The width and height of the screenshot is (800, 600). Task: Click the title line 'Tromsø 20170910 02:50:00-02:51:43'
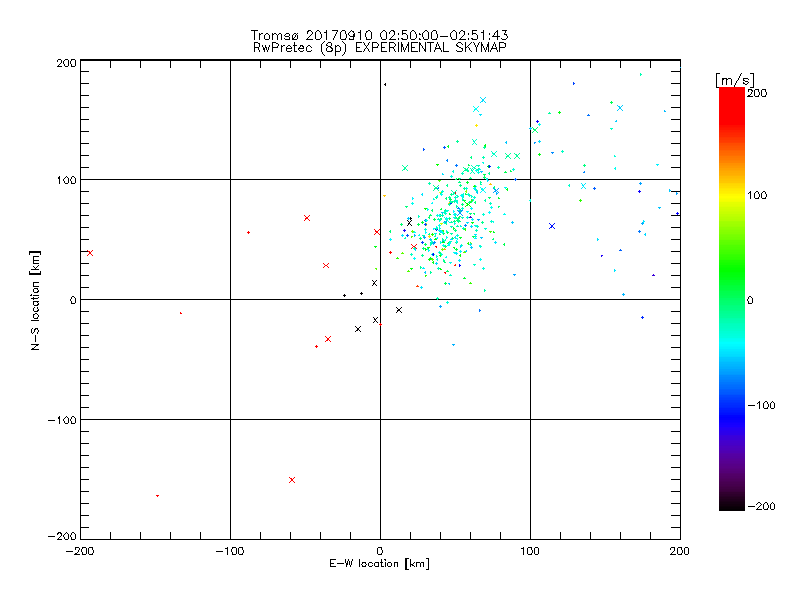pyautogui.click(x=379, y=35)
